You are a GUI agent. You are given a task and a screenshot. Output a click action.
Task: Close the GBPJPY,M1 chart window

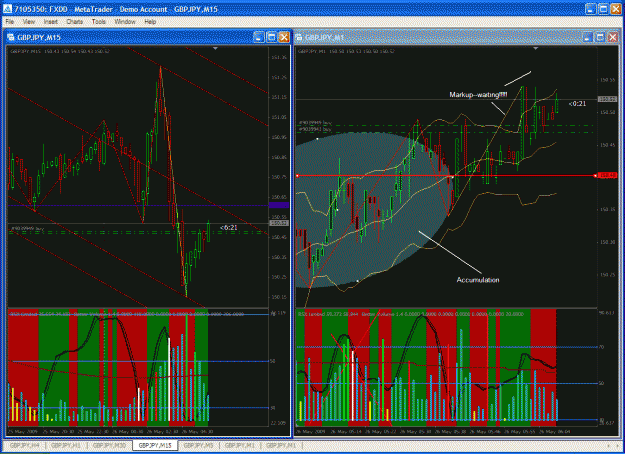pyautogui.click(x=613, y=37)
